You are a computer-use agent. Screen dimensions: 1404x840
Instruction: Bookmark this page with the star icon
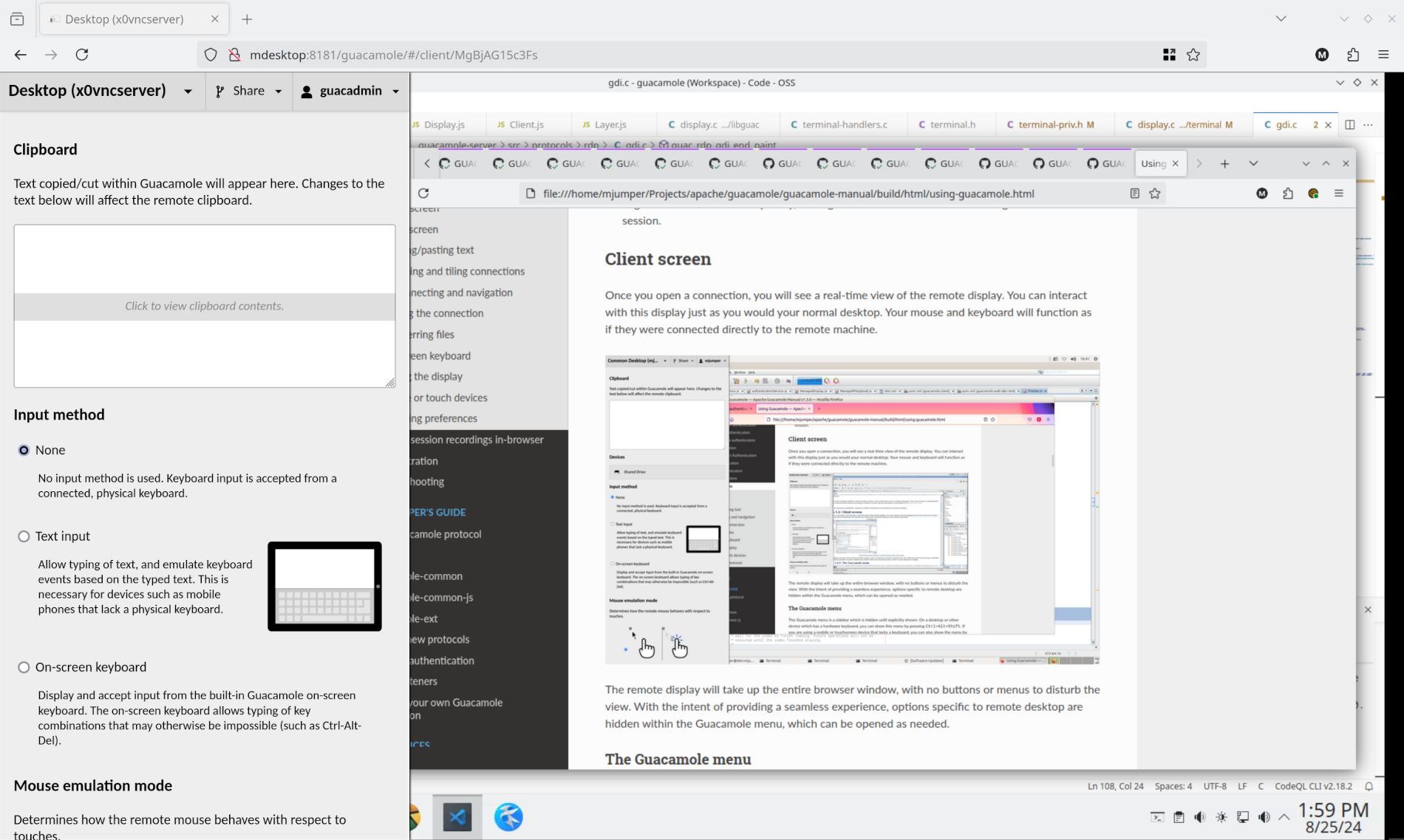(1193, 55)
